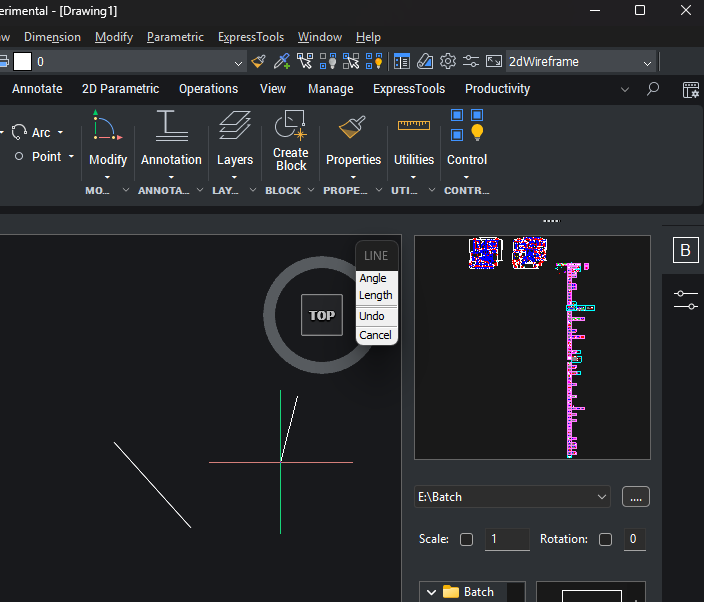The height and width of the screenshot is (602, 704).
Task: Open the Modify menu in menu bar
Action: click(x=114, y=37)
